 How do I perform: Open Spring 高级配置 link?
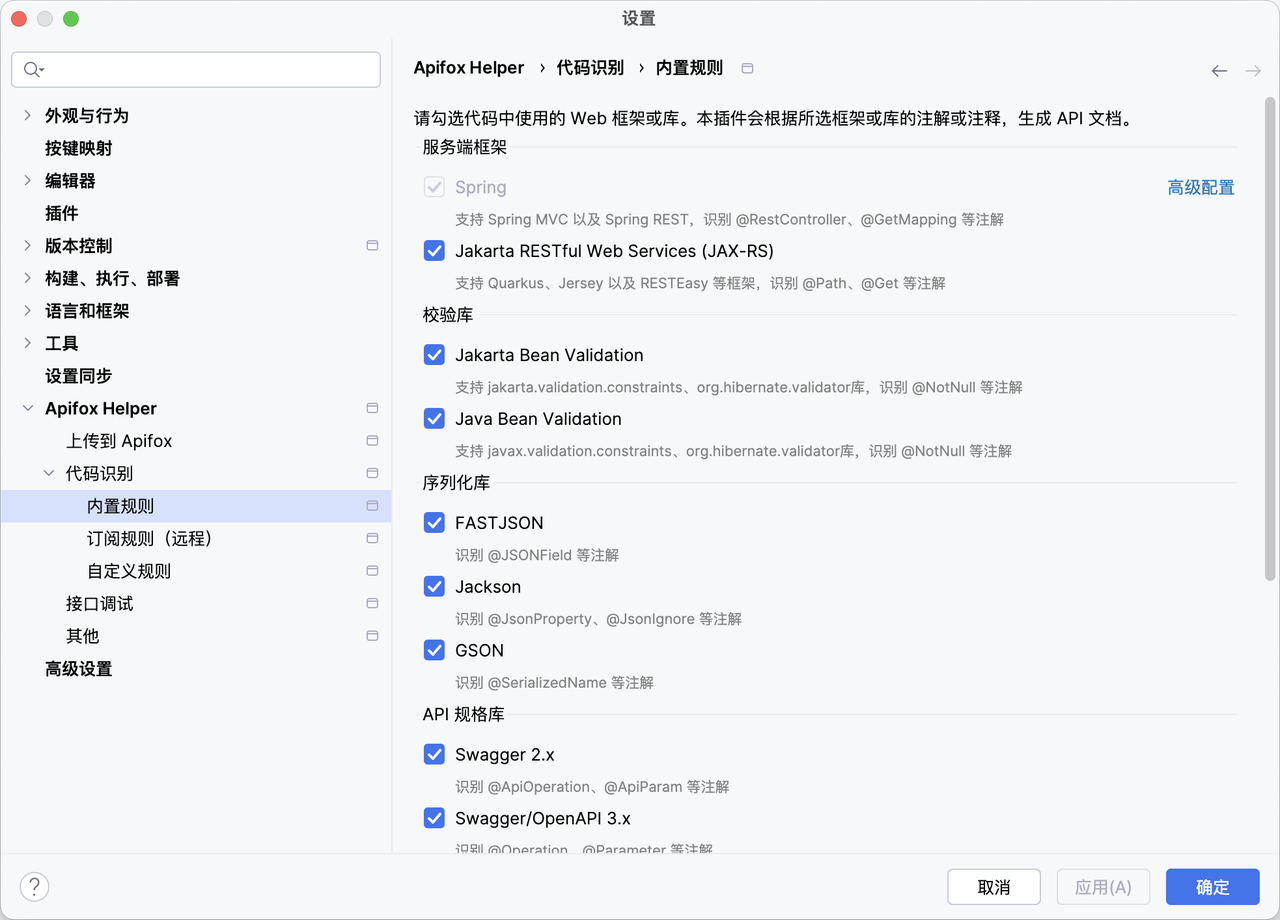coord(1200,187)
